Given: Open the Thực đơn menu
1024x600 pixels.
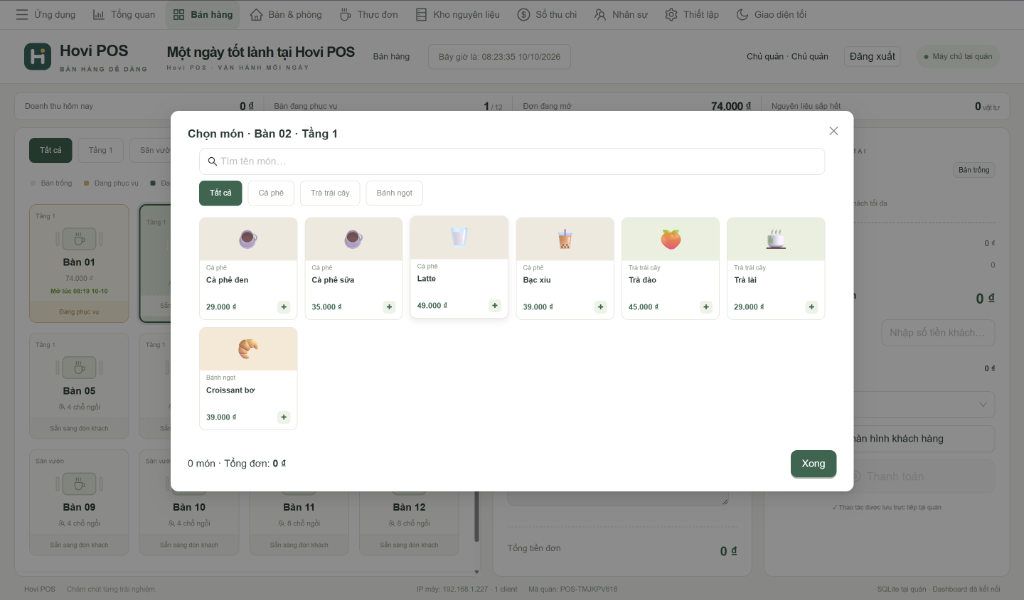Looking at the screenshot, I should [x=369, y=14].
